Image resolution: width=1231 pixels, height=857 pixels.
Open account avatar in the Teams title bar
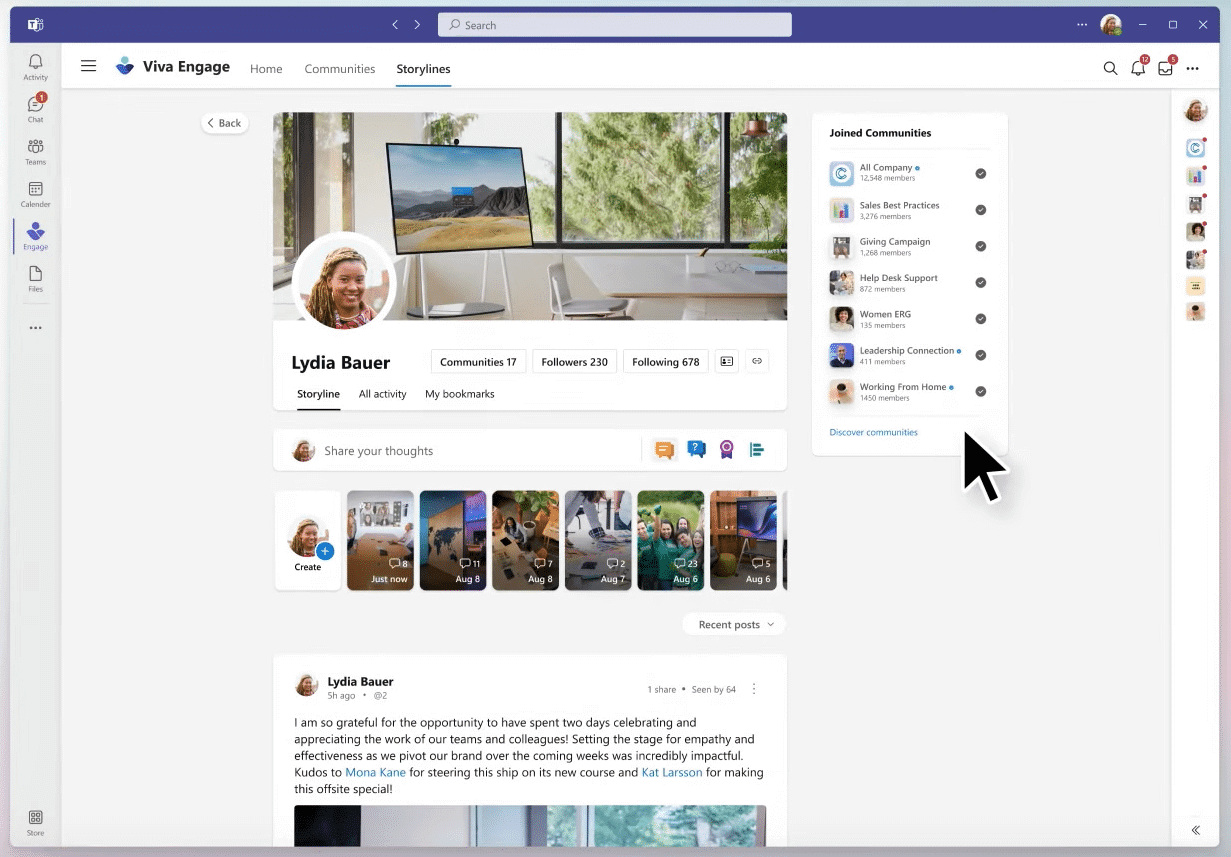[1110, 24]
